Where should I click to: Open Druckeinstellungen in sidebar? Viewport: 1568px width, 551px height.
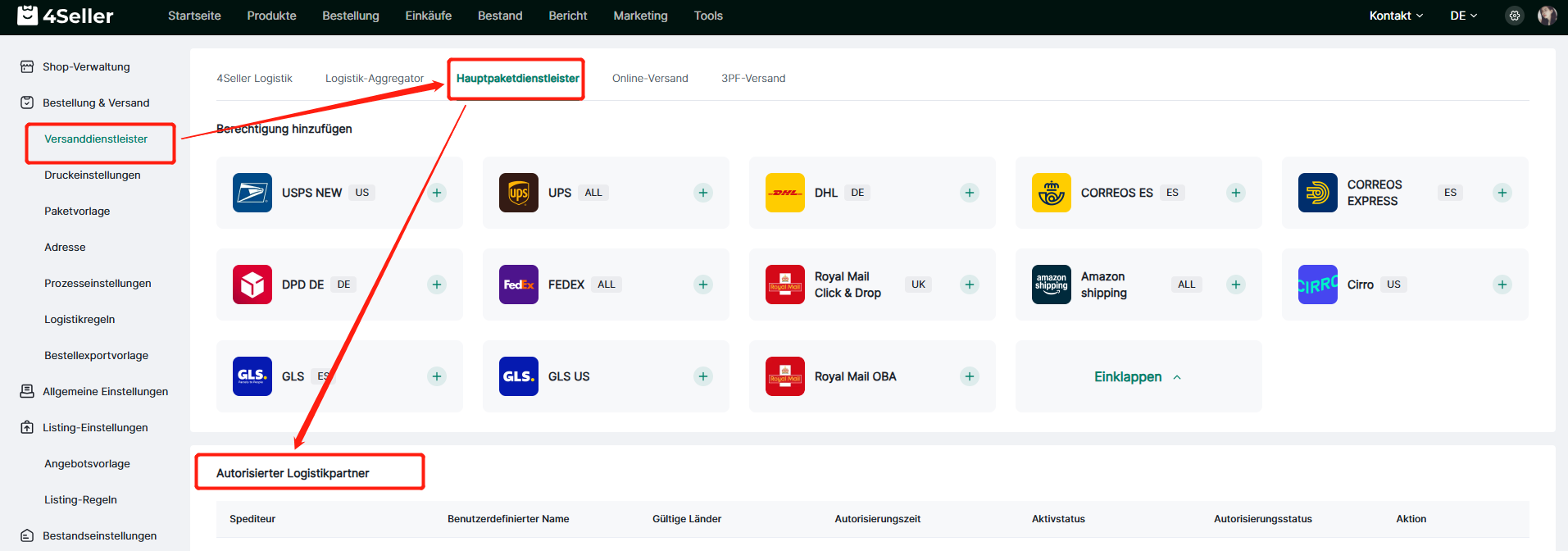coord(93,175)
